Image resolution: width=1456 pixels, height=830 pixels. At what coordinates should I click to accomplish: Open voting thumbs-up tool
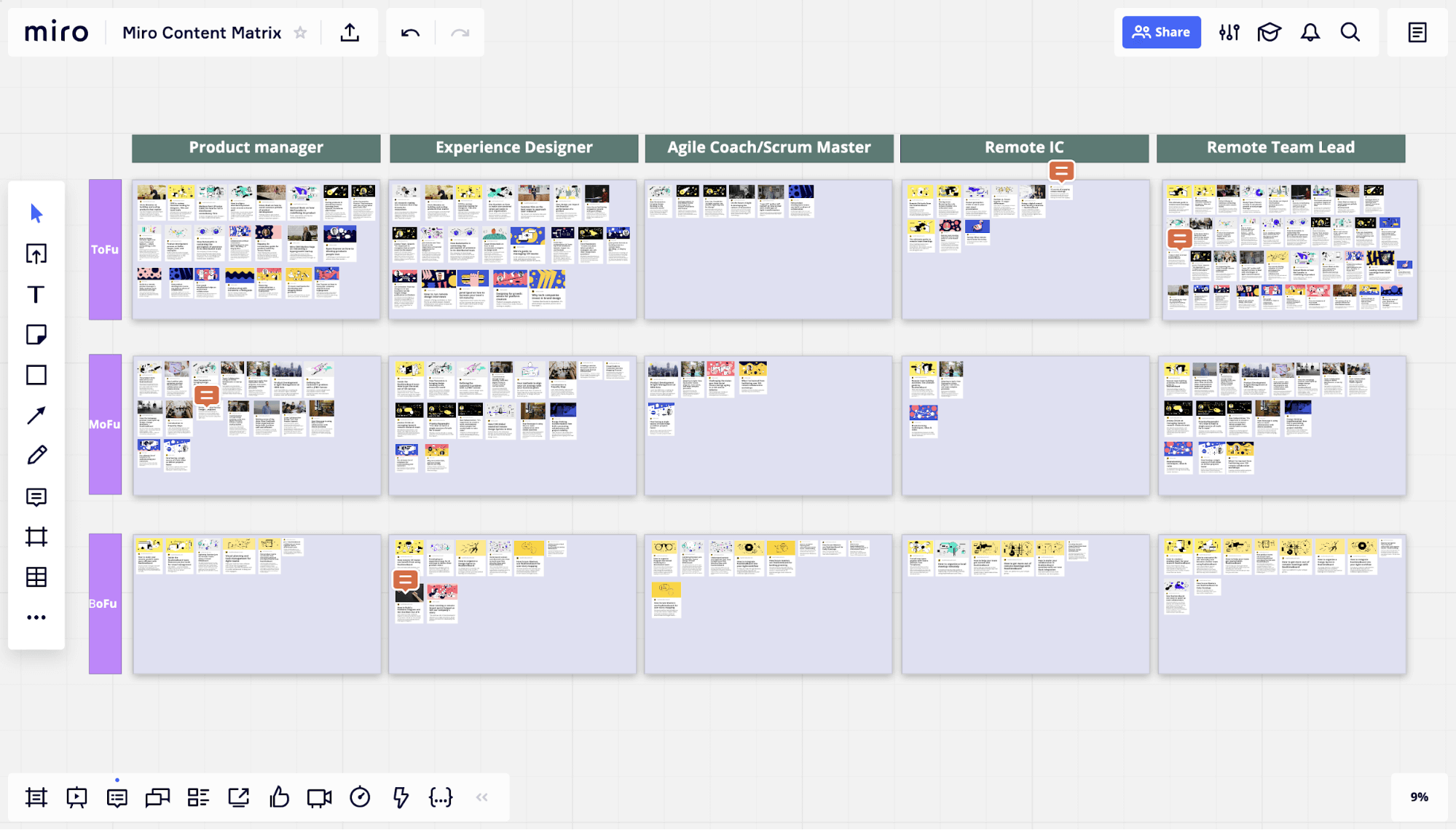pos(279,797)
